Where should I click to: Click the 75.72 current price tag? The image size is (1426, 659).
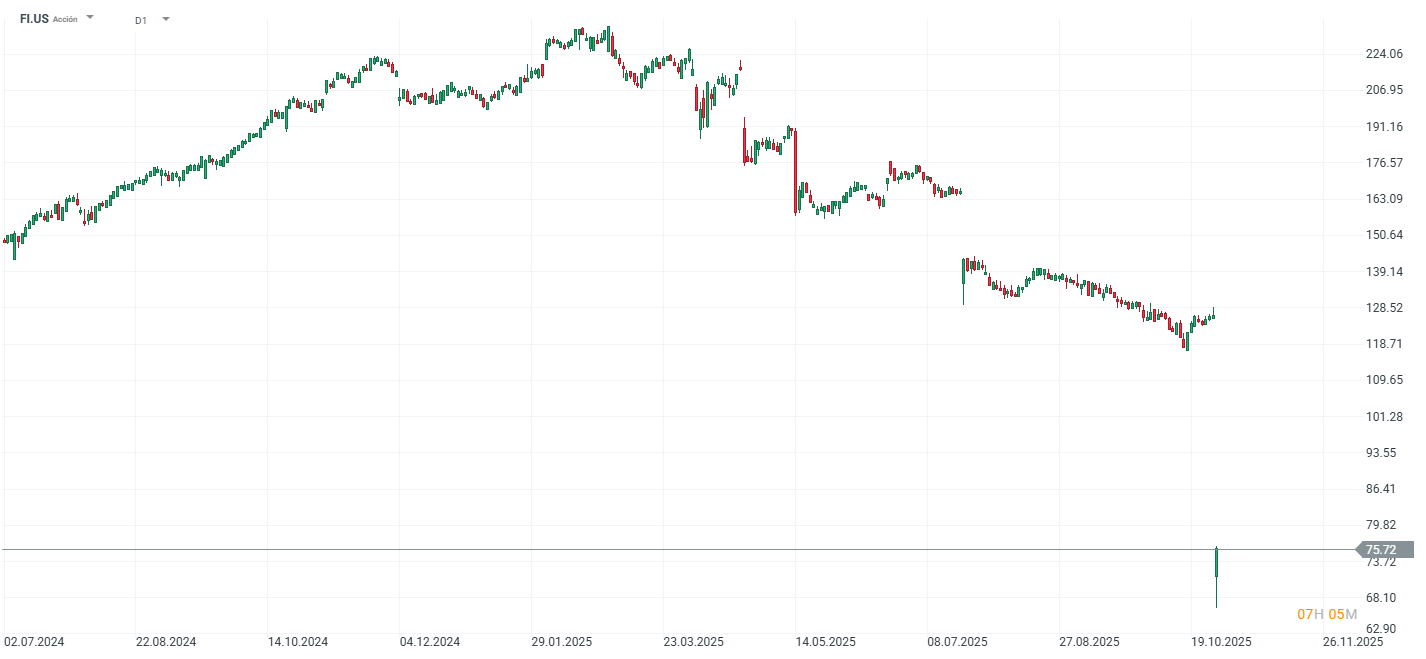pyautogui.click(x=1381, y=548)
